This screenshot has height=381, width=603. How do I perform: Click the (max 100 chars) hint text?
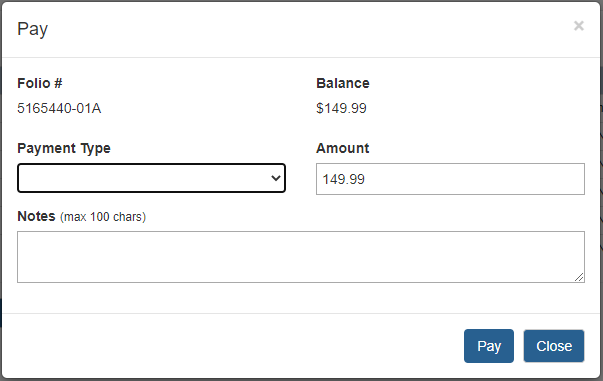click(x=103, y=217)
